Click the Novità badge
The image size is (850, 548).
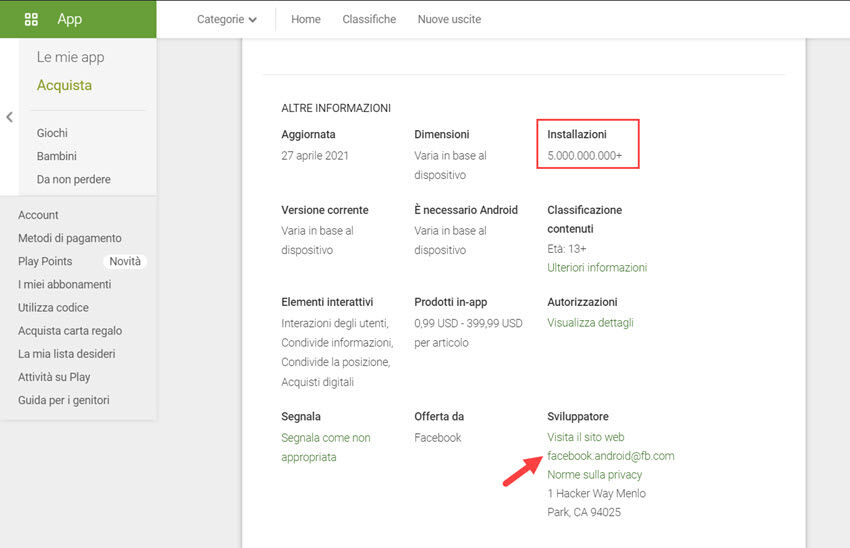[125, 261]
